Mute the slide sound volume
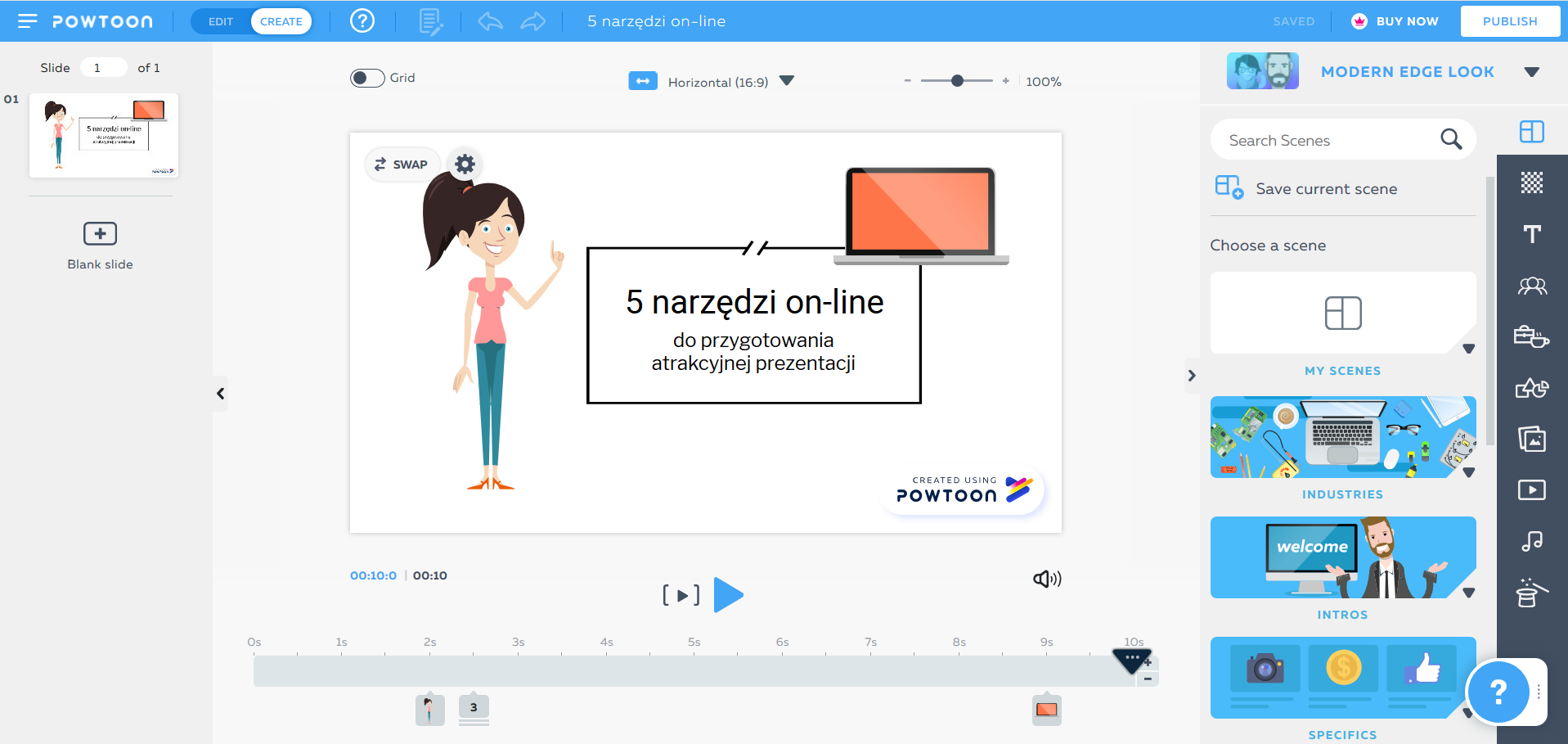The height and width of the screenshot is (744, 1568). pos(1046,579)
